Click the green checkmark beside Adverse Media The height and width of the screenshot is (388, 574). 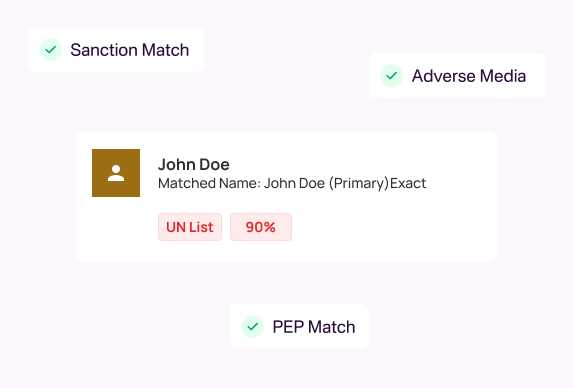click(392, 76)
